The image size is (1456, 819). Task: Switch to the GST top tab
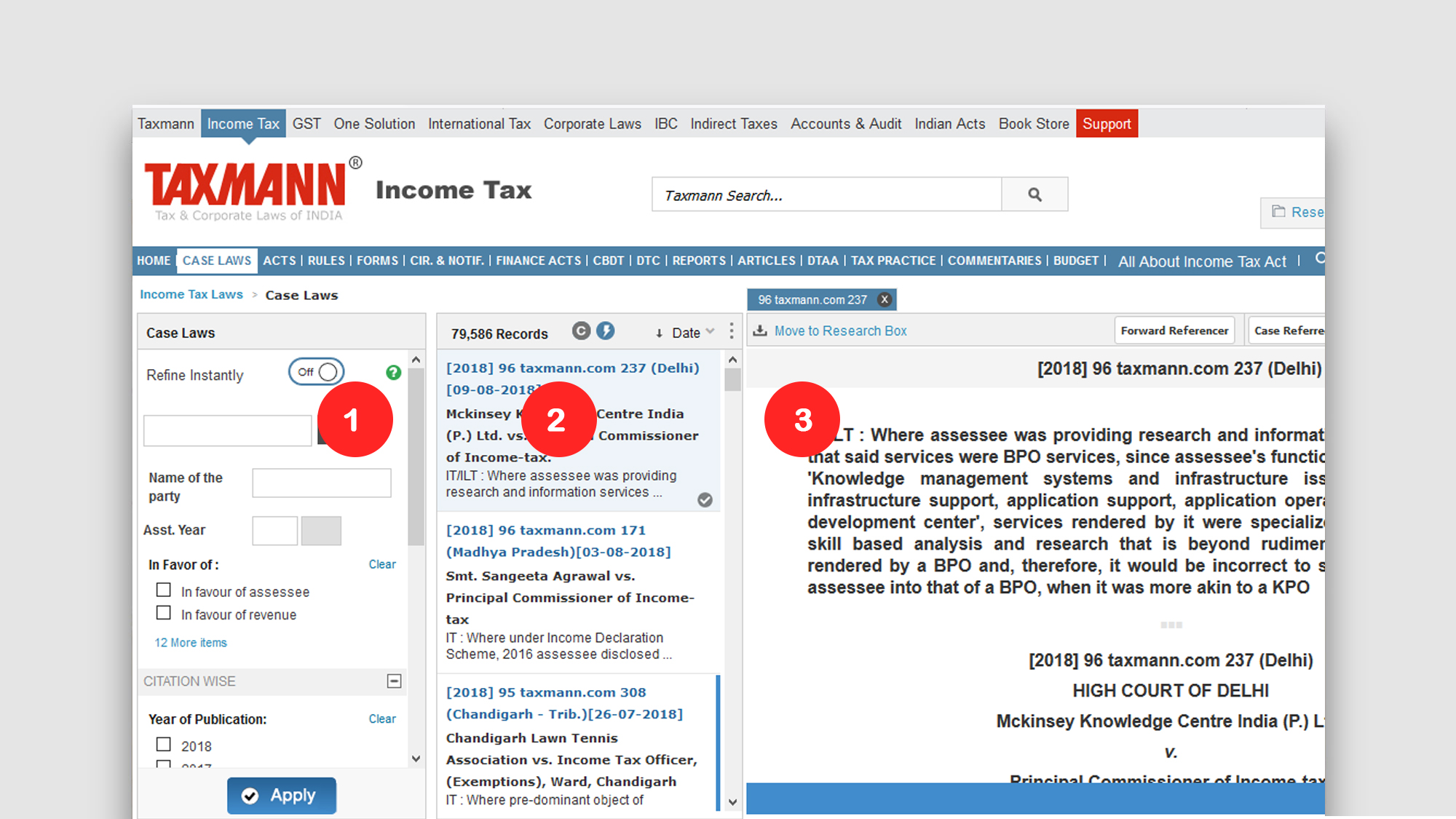(306, 124)
